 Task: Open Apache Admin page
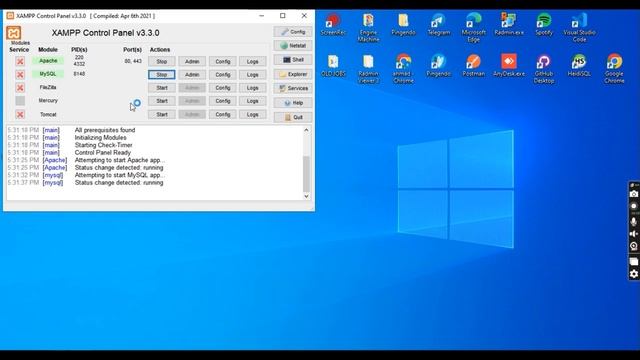click(192, 61)
